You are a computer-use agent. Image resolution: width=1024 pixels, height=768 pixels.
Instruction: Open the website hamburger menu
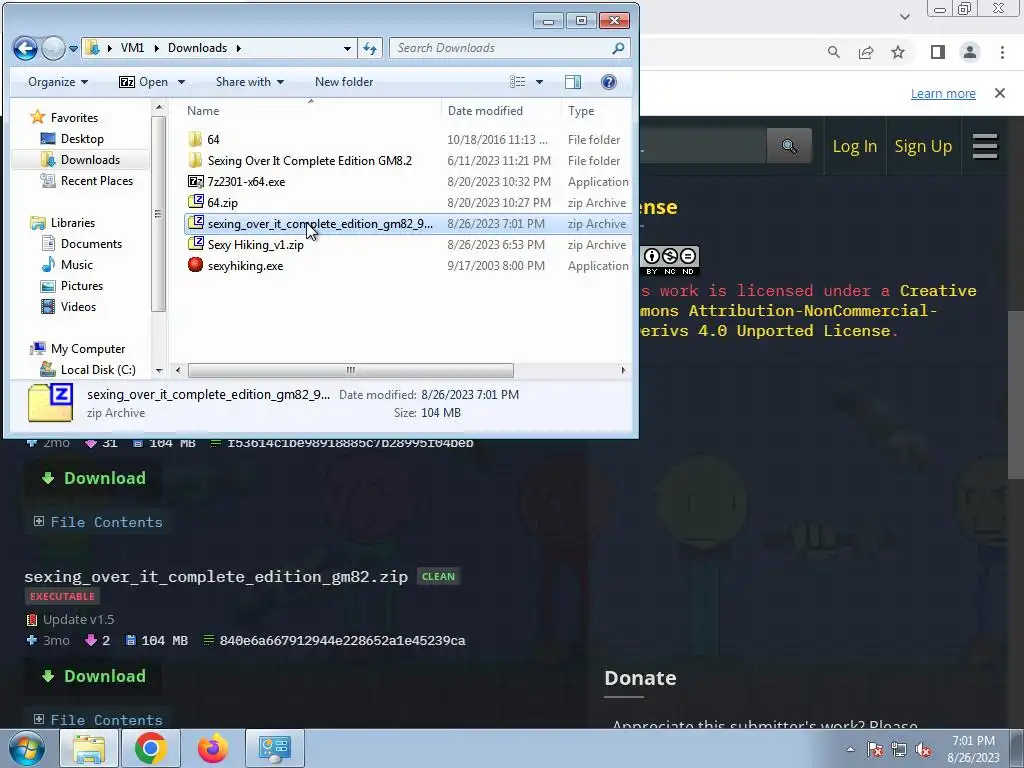click(985, 146)
